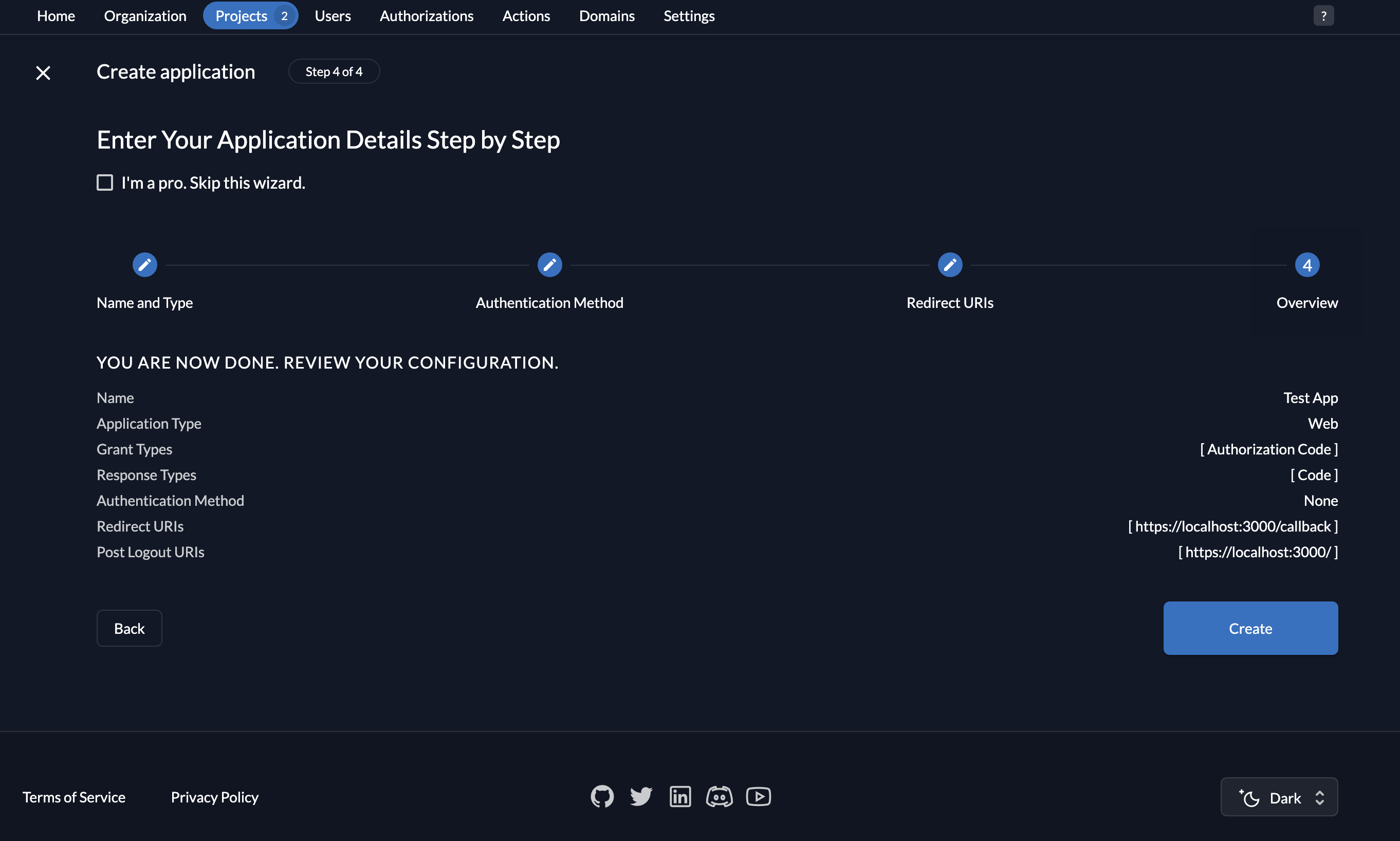Open the Twitter icon in the footer

(641, 796)
